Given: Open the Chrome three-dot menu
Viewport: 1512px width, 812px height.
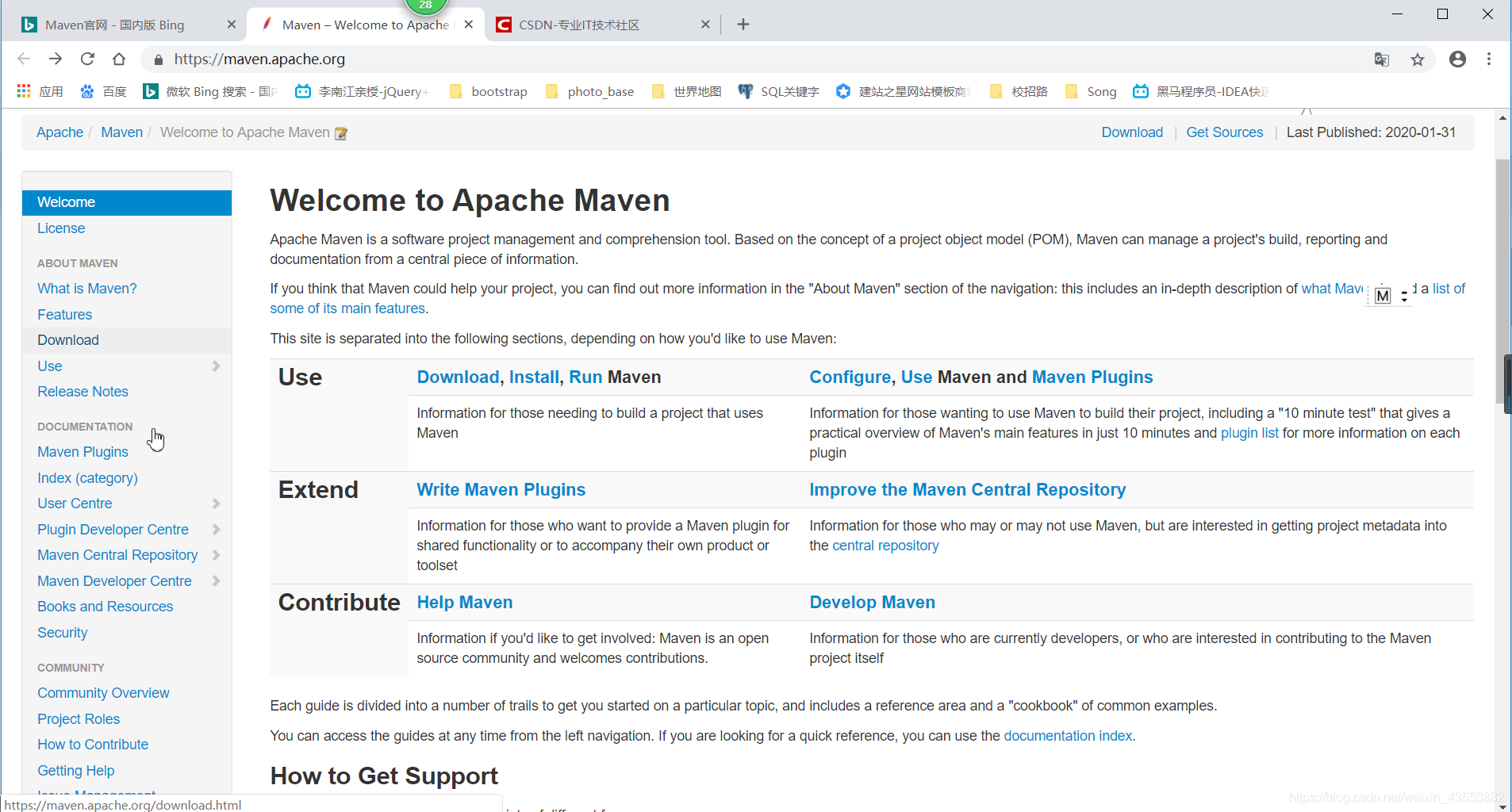Looking at the screenshot, I should pos(1489,59).
